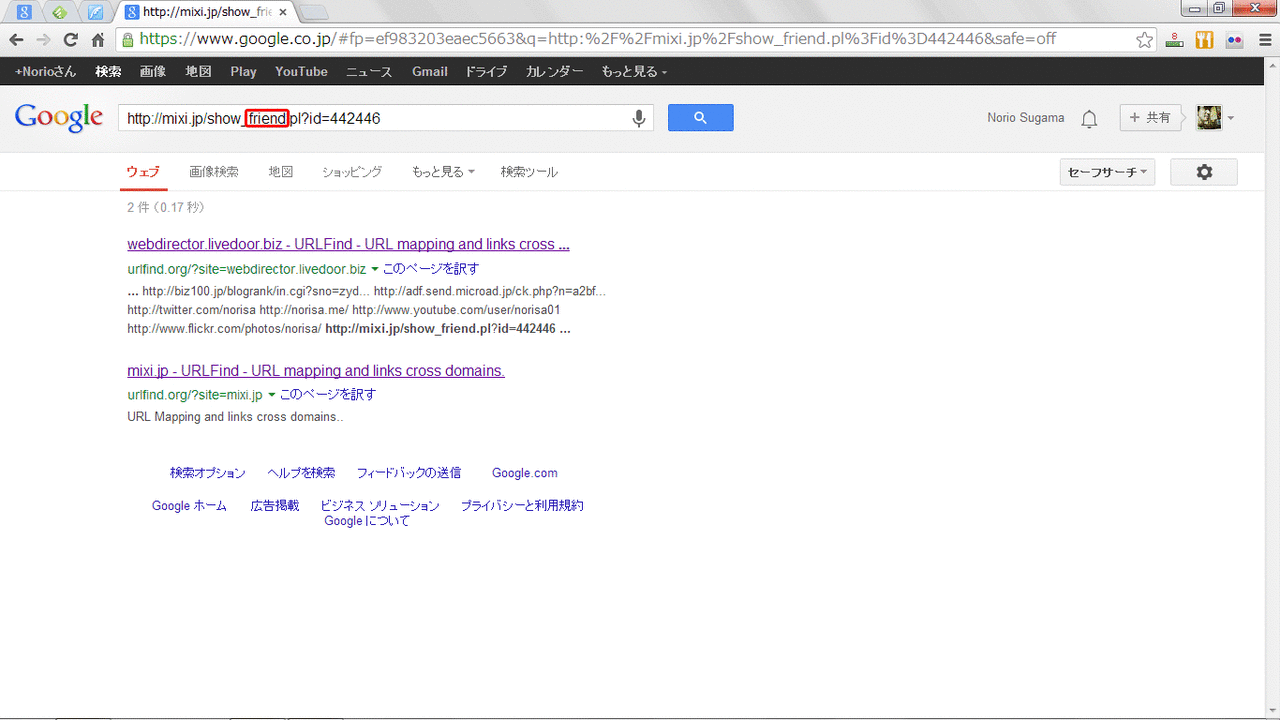1280x720 pixels.
Task: Go to Google.com link
Action: (x=525, y=473)
